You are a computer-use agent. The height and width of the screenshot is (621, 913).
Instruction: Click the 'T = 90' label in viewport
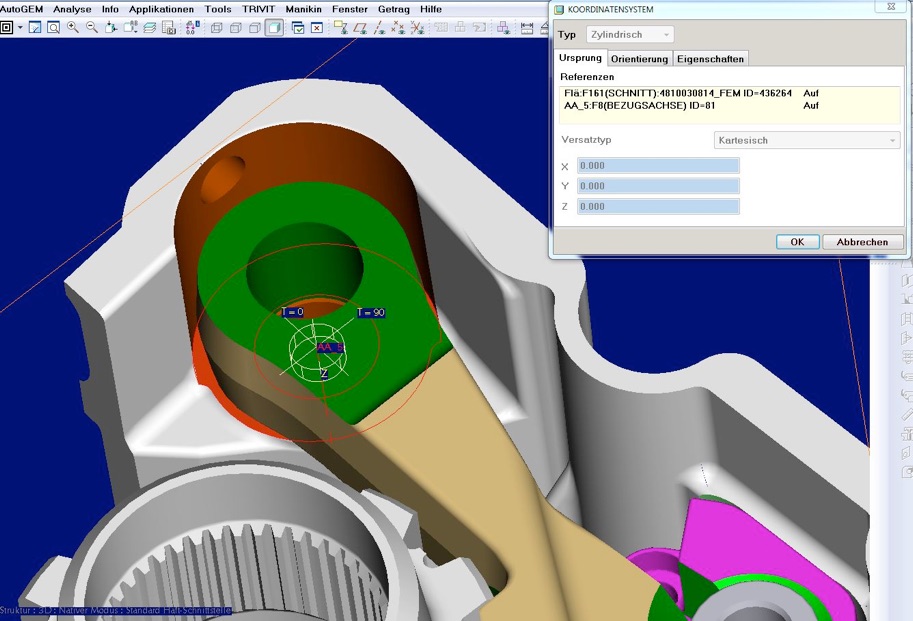pos(371,313)
